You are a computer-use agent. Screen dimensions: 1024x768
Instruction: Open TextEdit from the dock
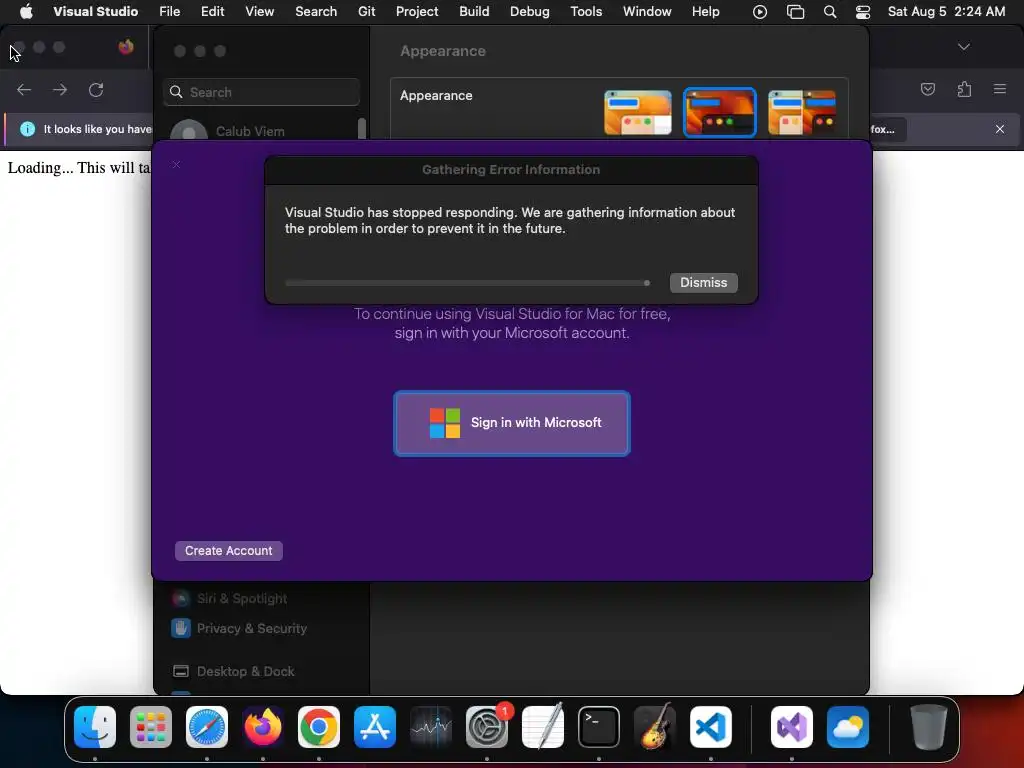pyautogui.click(x=543, y=727)
